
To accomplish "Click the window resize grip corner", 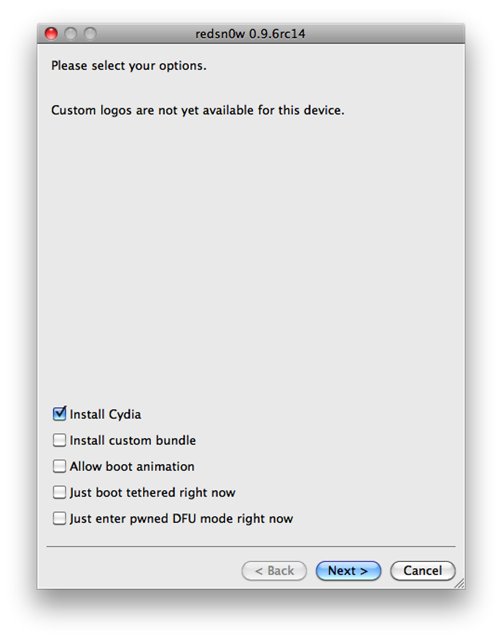I will coord(460,584).
